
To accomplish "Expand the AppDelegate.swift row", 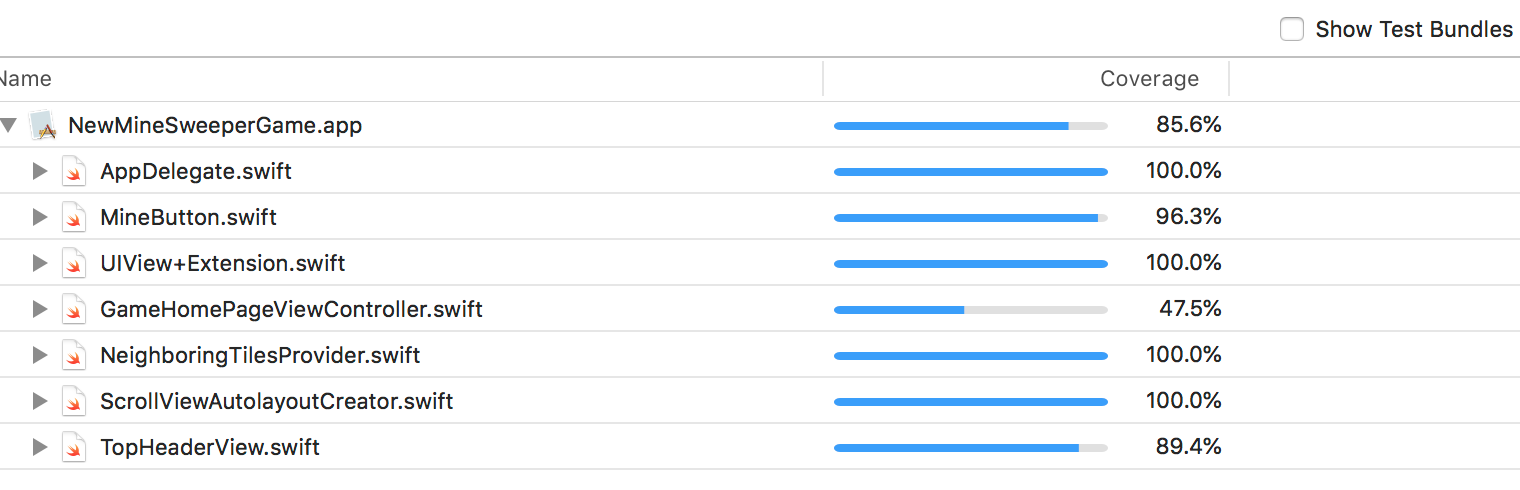I will point(40,172).
